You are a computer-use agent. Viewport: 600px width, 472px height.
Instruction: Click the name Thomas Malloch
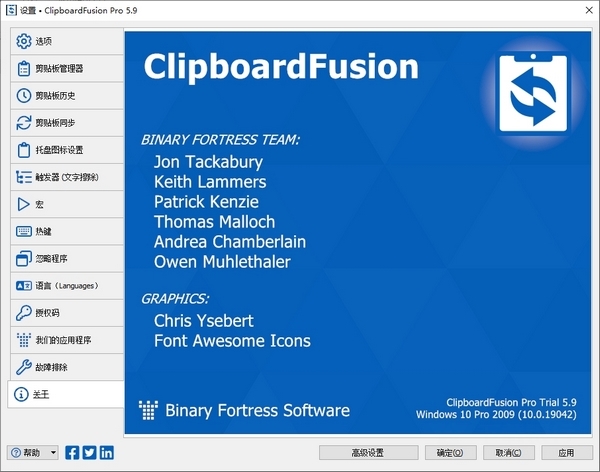point(214,222)
